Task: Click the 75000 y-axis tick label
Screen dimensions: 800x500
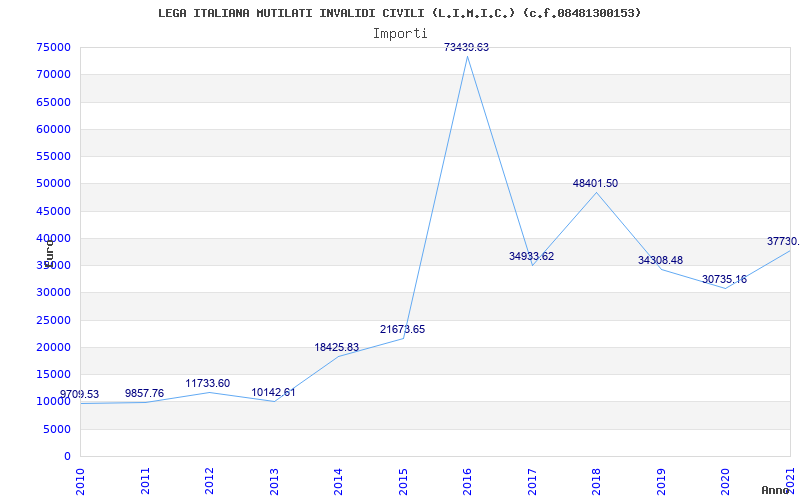Action: 53,47
